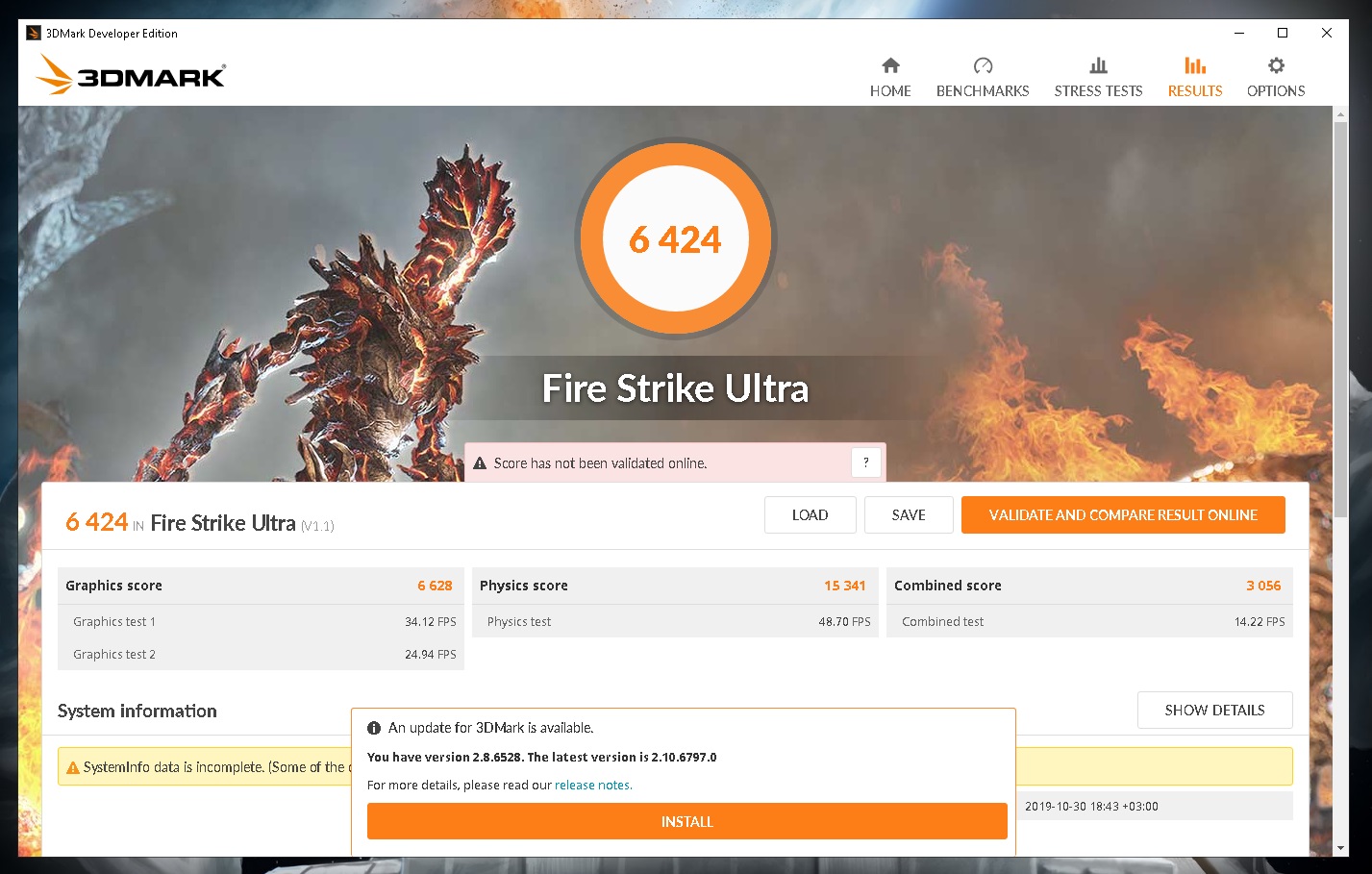Click the 34.12 FPS value
This screenshot has width=1372, height=874.
pyautogui.click(x=431, y=622)
